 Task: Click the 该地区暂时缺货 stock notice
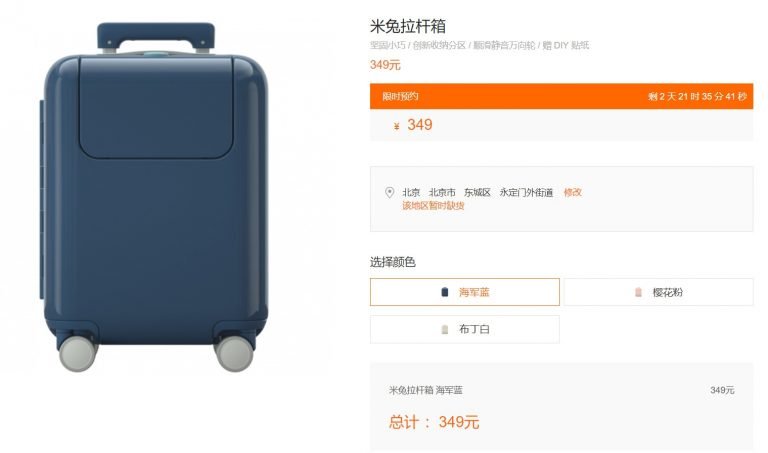[433, 206]
